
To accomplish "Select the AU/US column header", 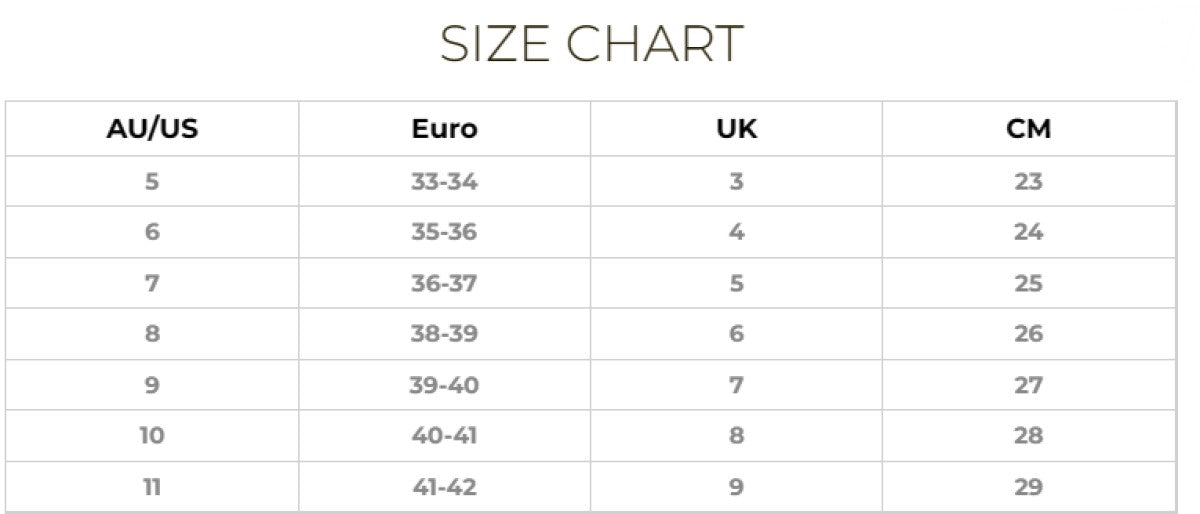I will click(x=152, y=129).
